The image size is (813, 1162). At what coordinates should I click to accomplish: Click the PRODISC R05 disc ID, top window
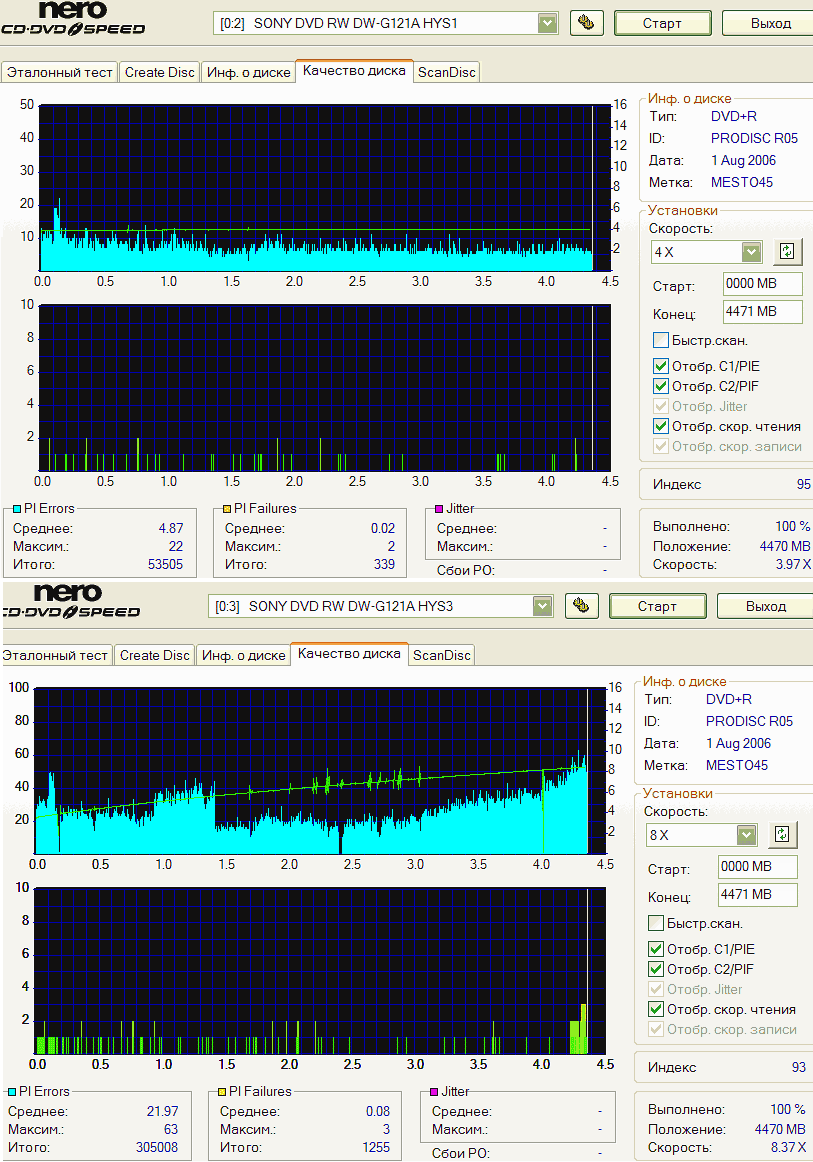click(754, 139)
